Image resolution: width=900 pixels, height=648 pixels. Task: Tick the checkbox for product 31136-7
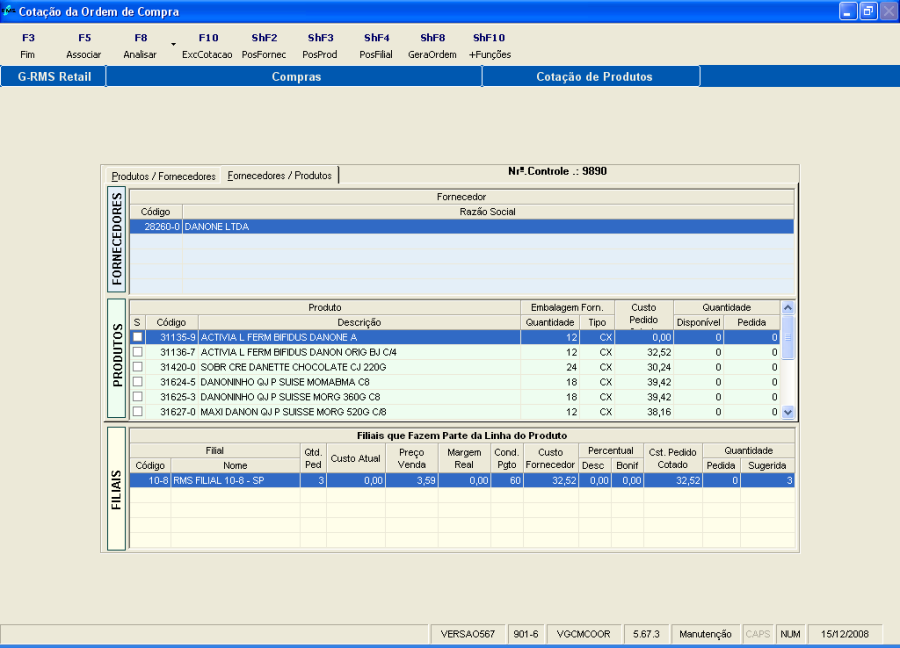pyautogui.click(x=138, y=352)
